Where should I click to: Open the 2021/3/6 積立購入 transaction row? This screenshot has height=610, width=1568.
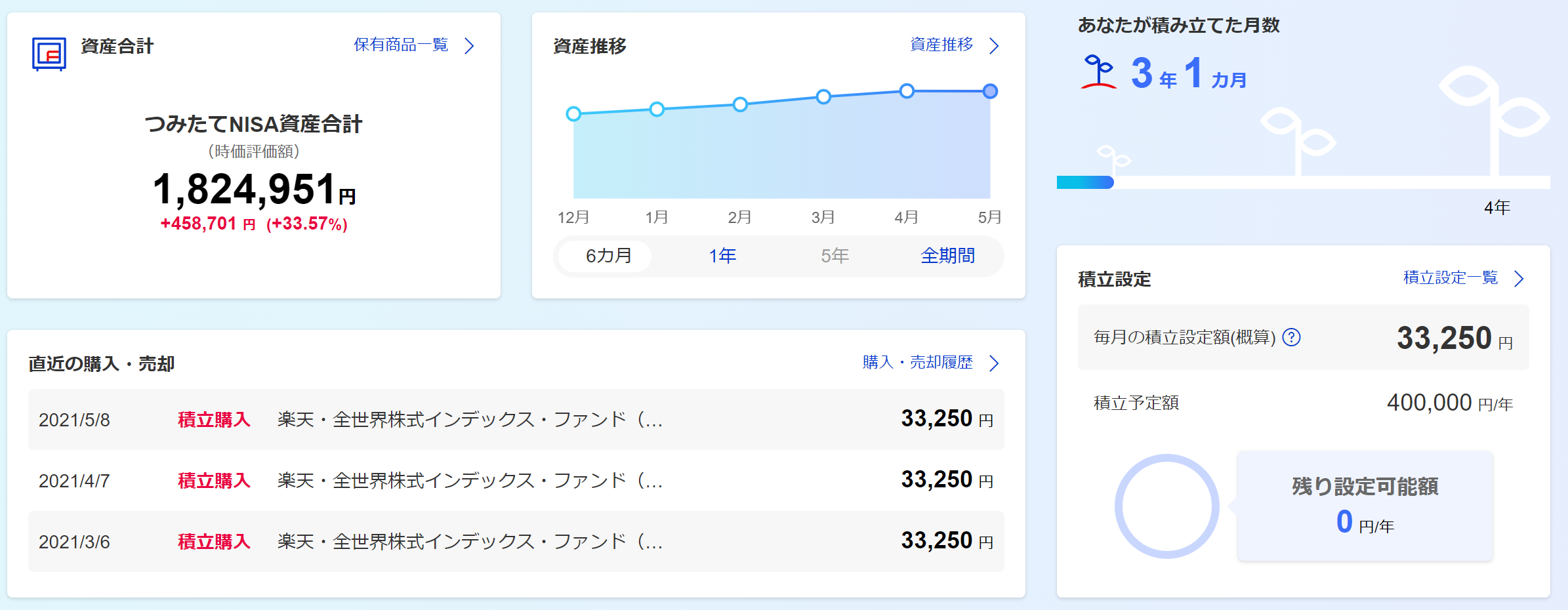tap(516, 542)
